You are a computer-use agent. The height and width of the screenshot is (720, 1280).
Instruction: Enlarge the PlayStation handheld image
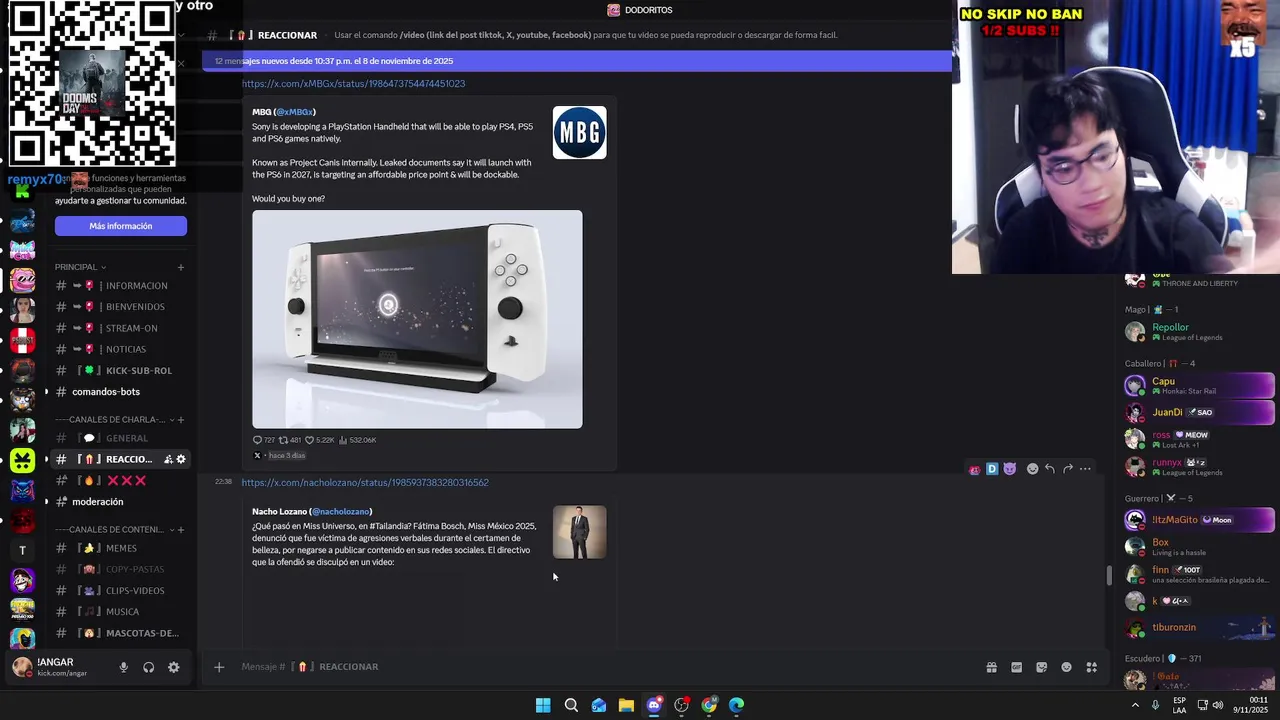pyautogui.click(x=417, y=319)
